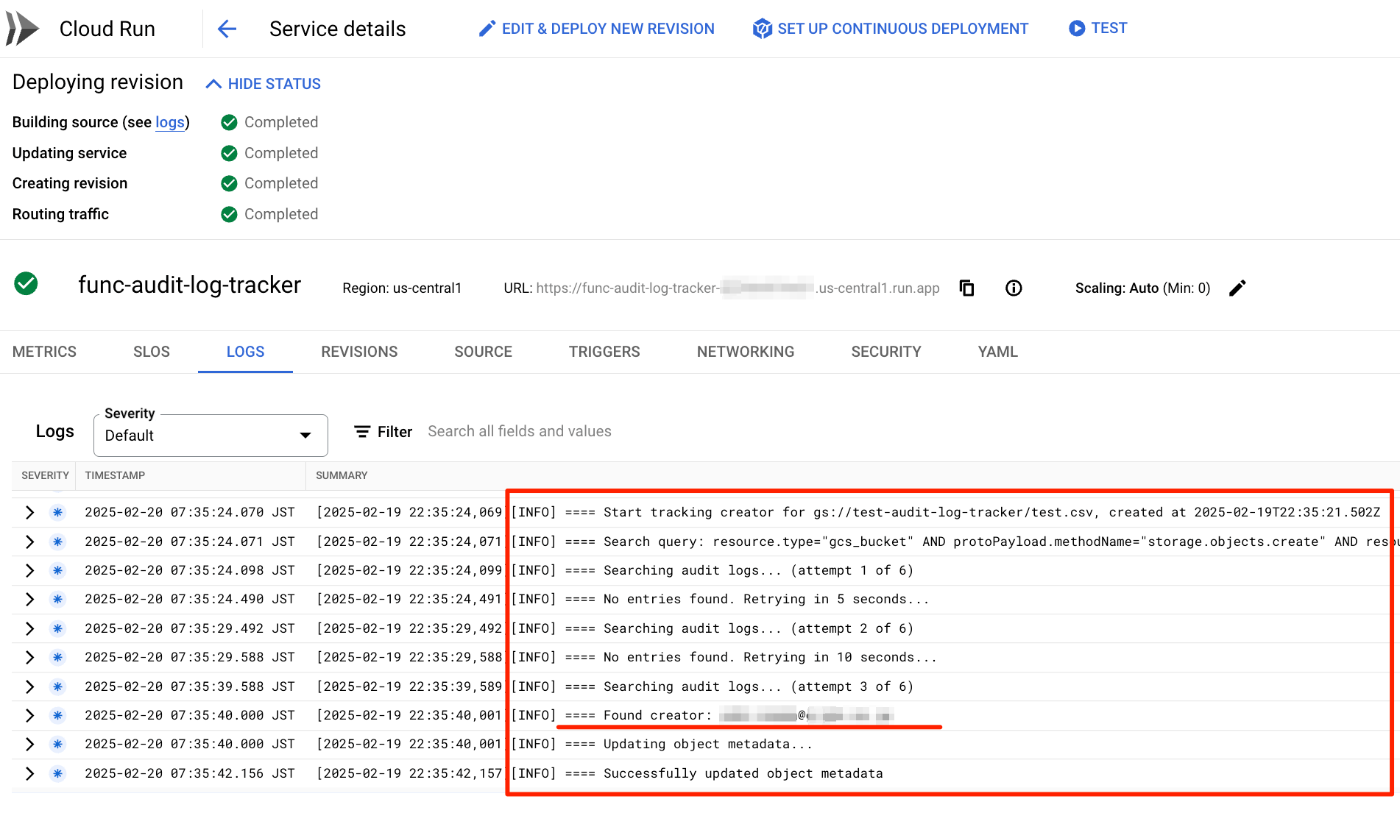
Task: Click Set Up Continuous Deployment button
Action: coord(890,29)
